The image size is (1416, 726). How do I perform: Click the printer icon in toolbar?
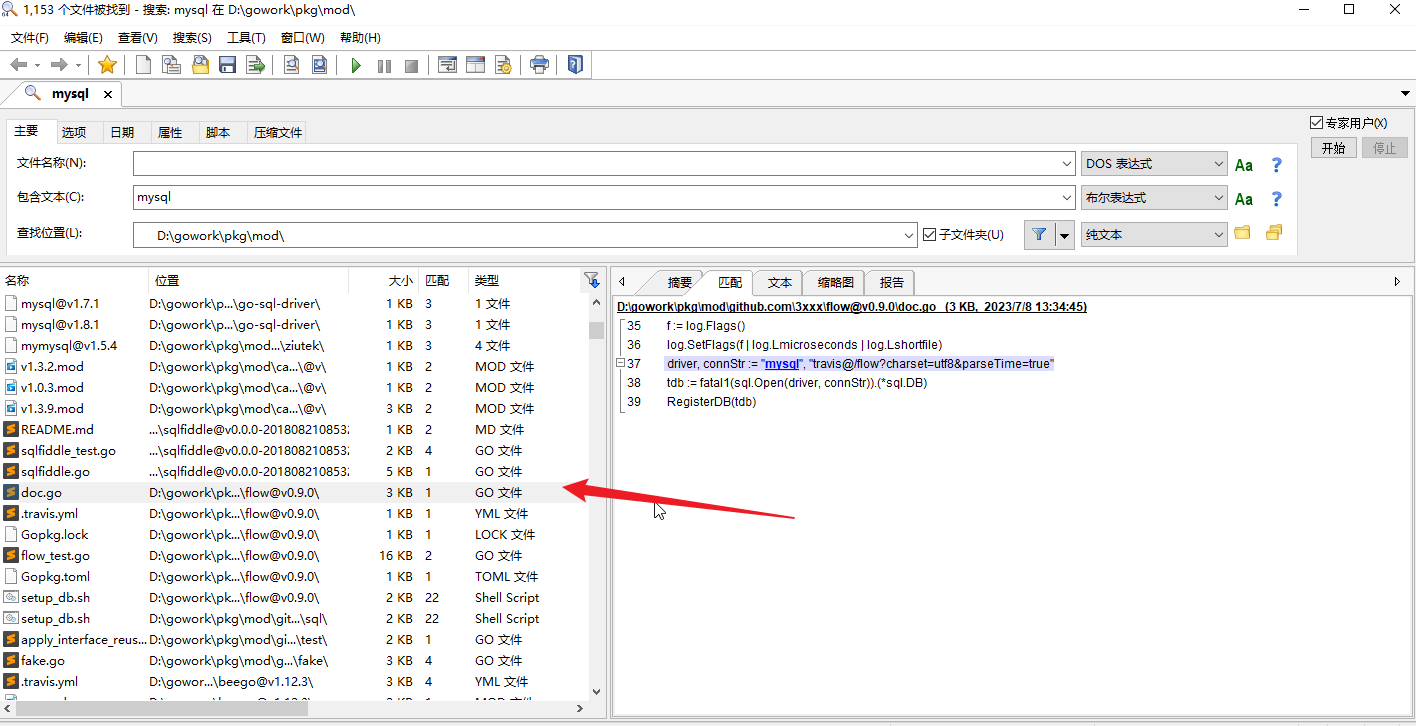pyautogui.click(x=539, y=66)
